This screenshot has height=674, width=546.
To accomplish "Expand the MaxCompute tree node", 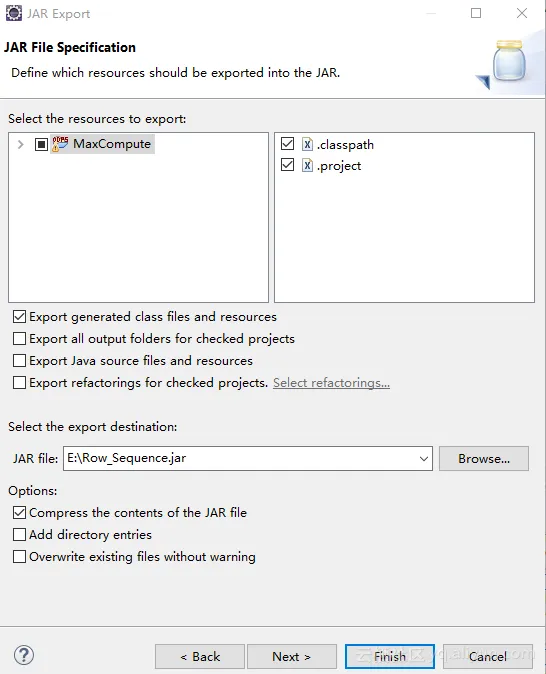I will tap(20, 144).
